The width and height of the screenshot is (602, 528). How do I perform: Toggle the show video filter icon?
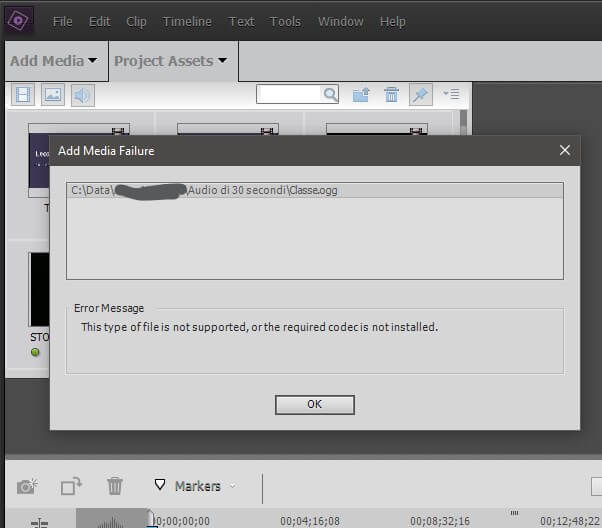click(24, 95)
